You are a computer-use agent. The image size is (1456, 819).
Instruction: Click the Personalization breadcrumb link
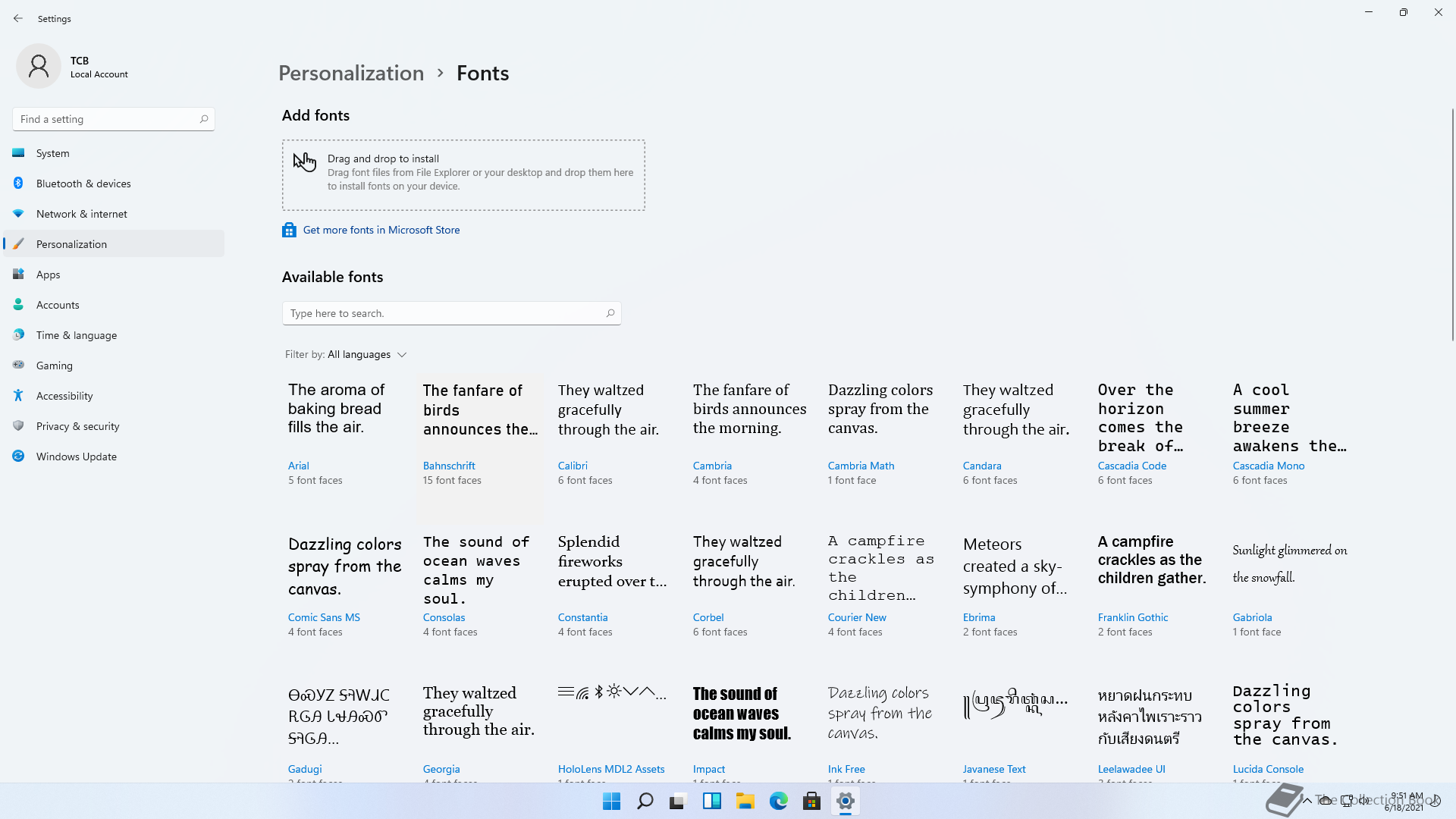pos(351,73)
